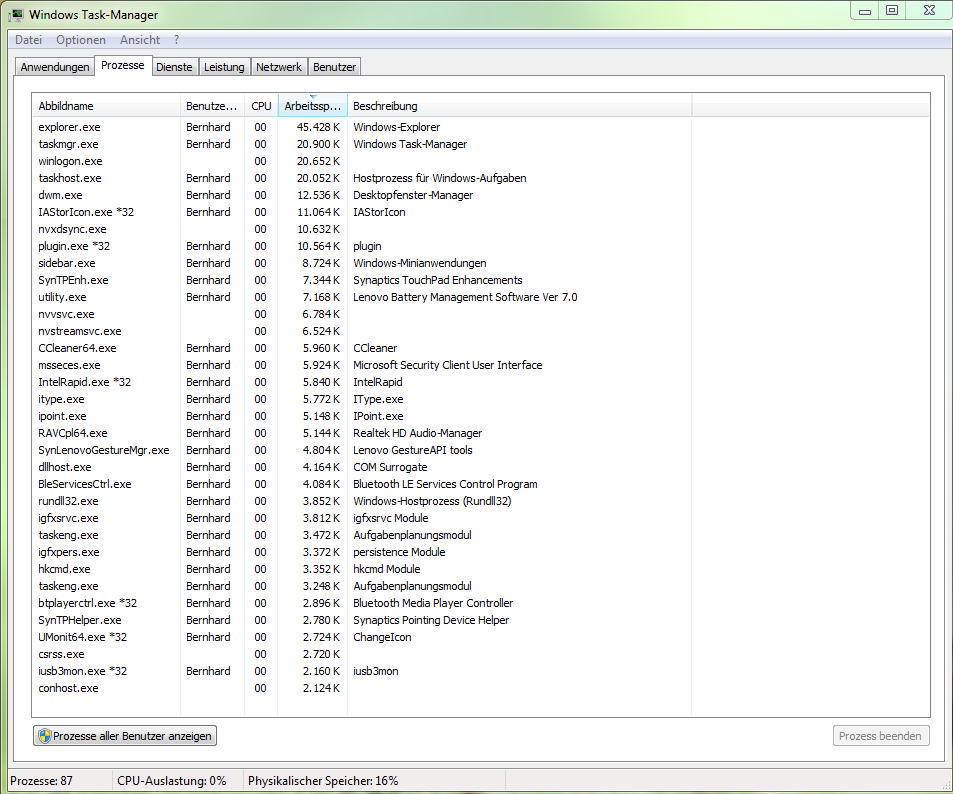Screen dimensions: 953x794
Task: Switch to the Anwendungen tab
Action: (55, 67)
